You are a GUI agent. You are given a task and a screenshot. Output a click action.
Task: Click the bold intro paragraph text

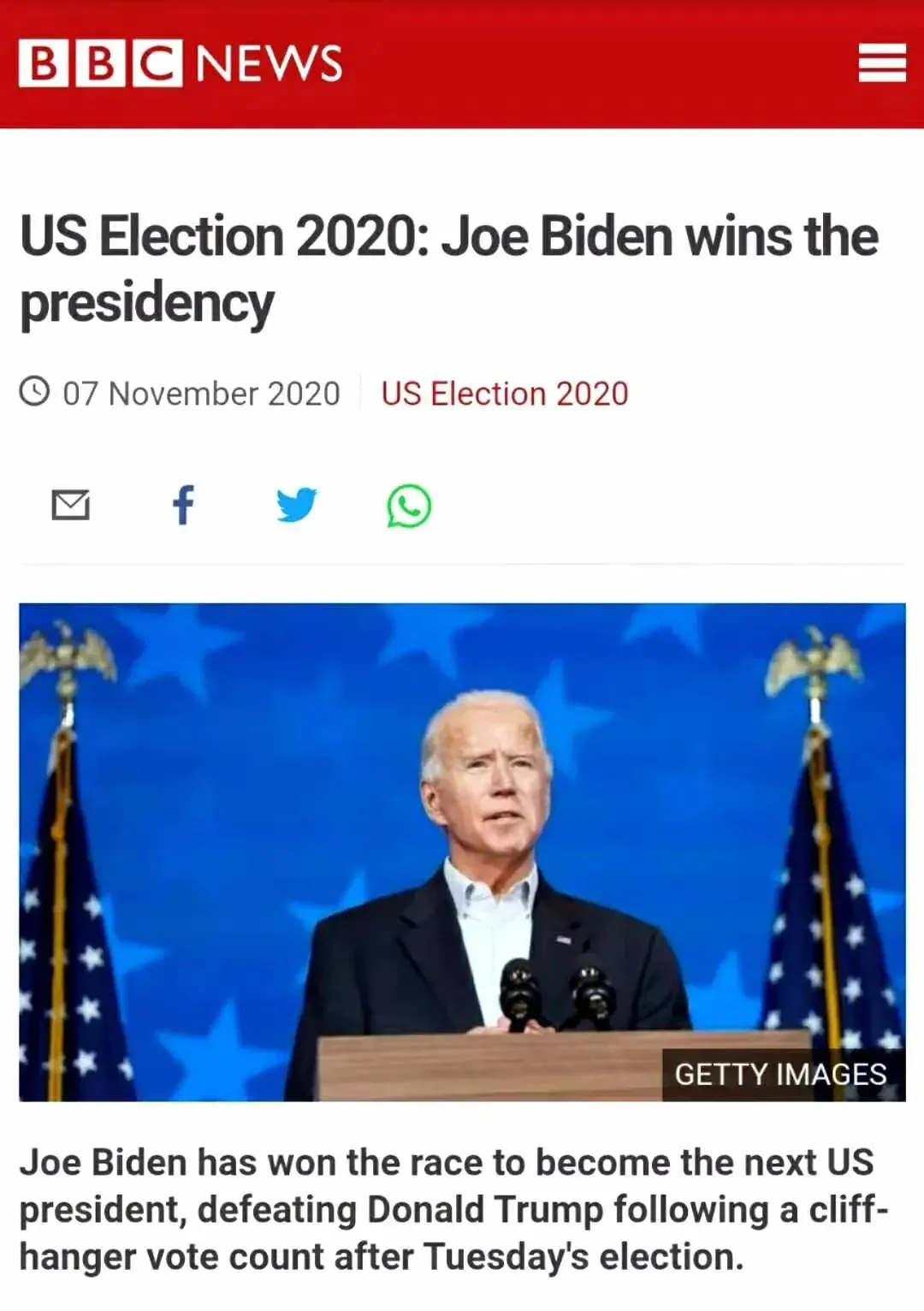pos(453,1210)
